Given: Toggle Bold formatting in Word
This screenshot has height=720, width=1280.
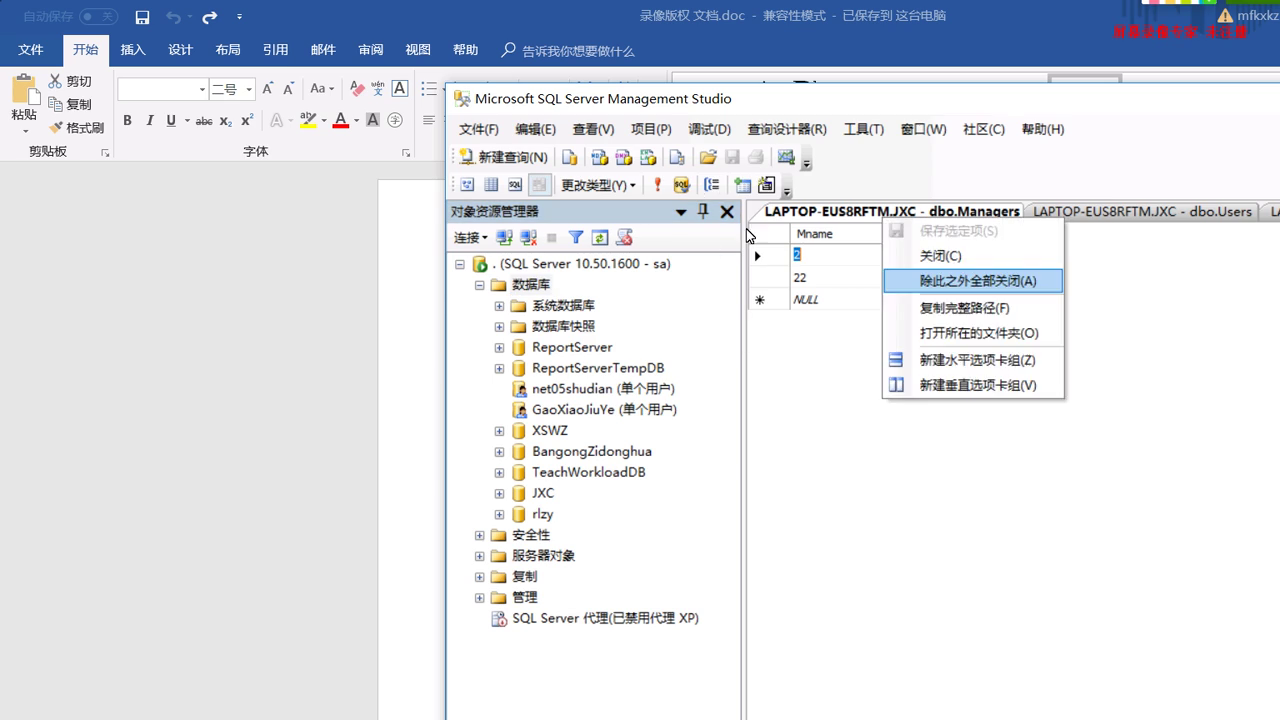Looking at the screenshot, I should (x=127, y=120).
